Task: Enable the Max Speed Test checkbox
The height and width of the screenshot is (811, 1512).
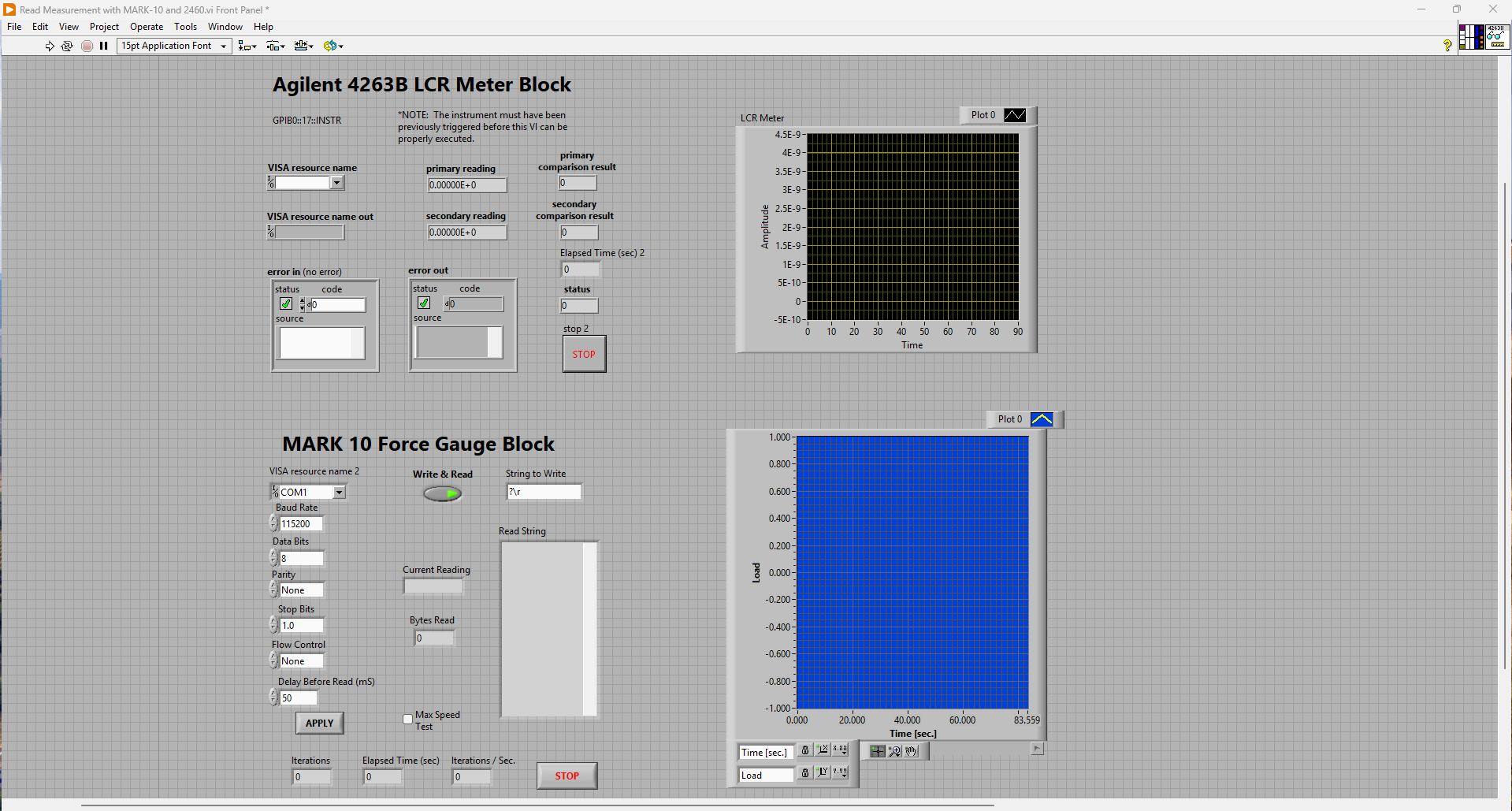Action: pyautogui.click(x=407, y=719)
